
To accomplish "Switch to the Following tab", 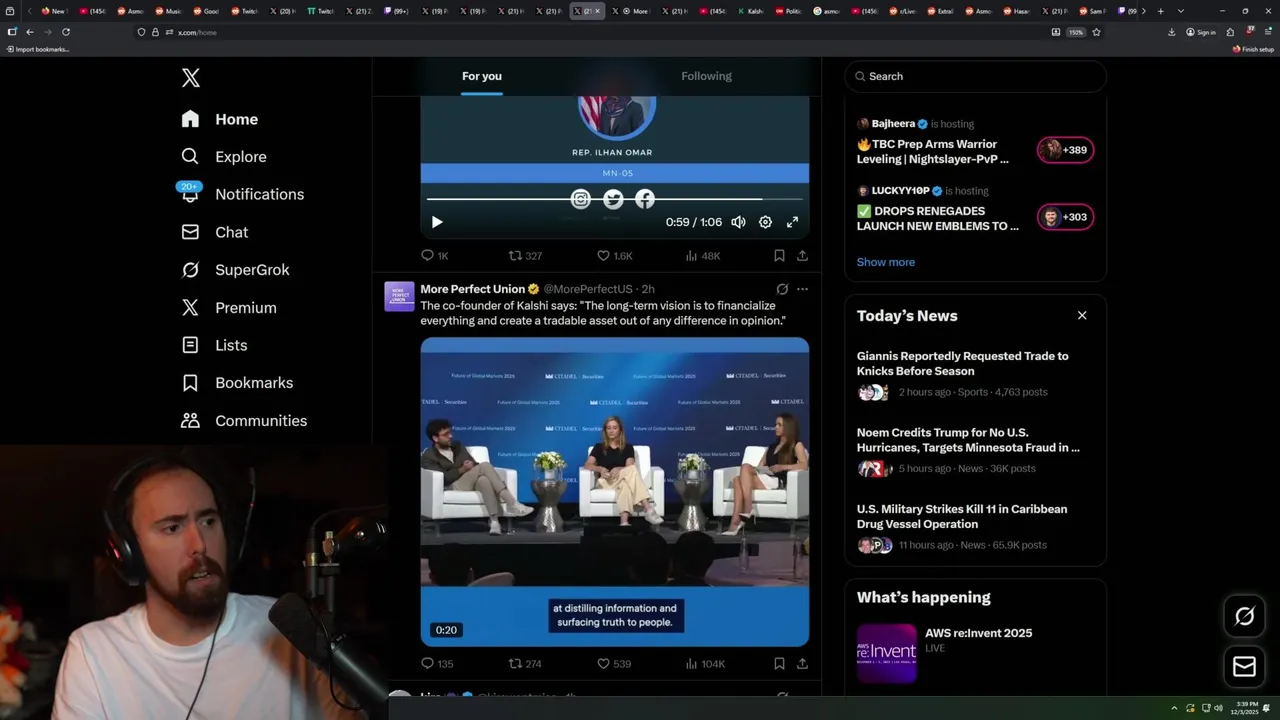I will click(x=706, y=76).
